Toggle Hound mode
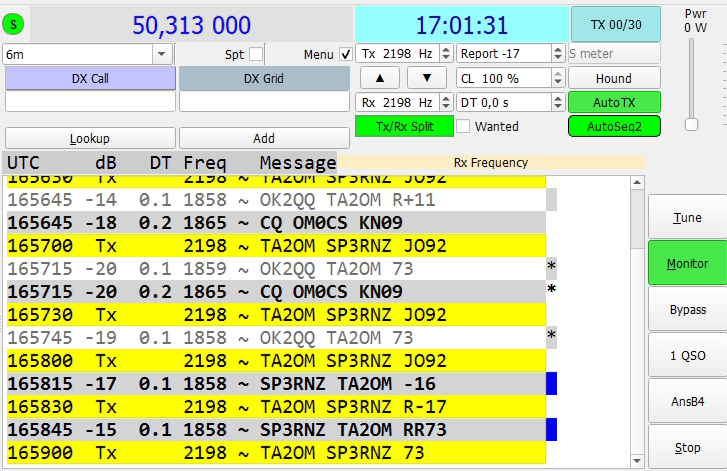This screenshot has height=471, width=727. [x=614, y=78]
